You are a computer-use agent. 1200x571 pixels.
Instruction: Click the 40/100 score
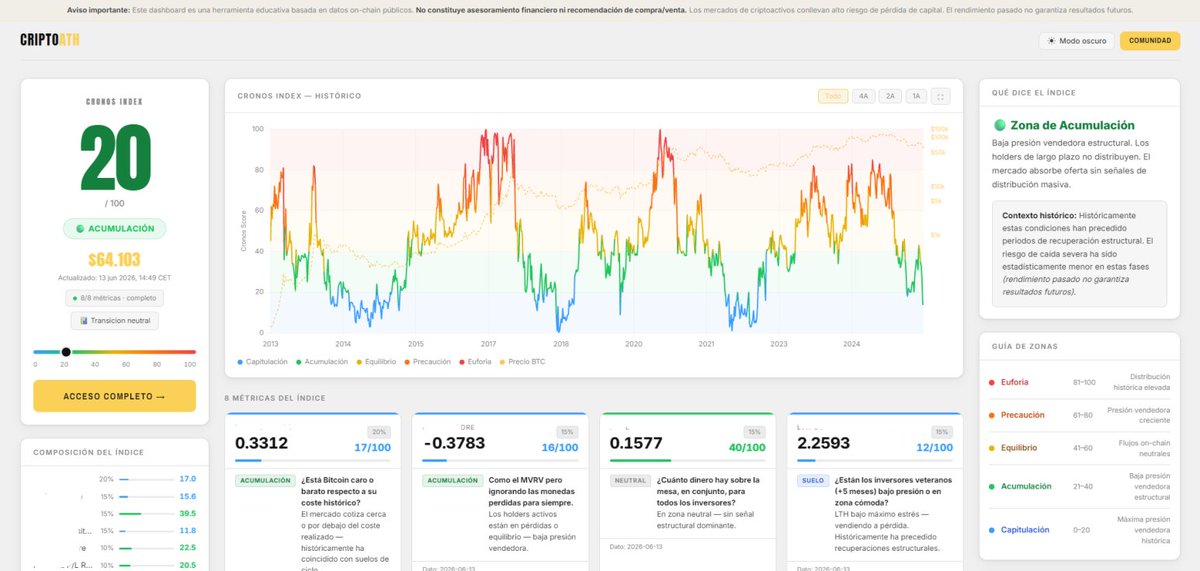748,446
